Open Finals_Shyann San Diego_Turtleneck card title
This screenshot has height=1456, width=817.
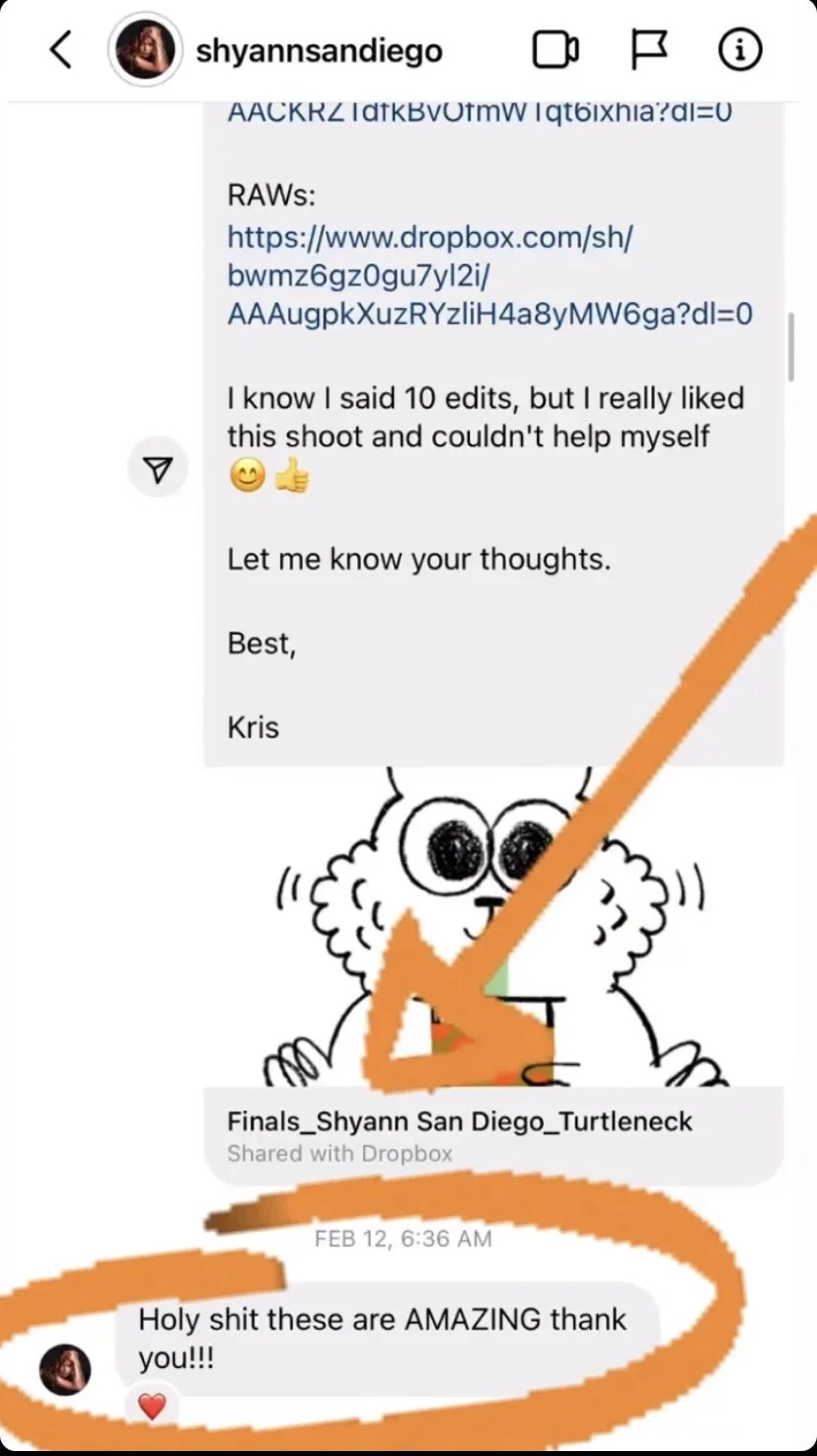point(460,1121)
